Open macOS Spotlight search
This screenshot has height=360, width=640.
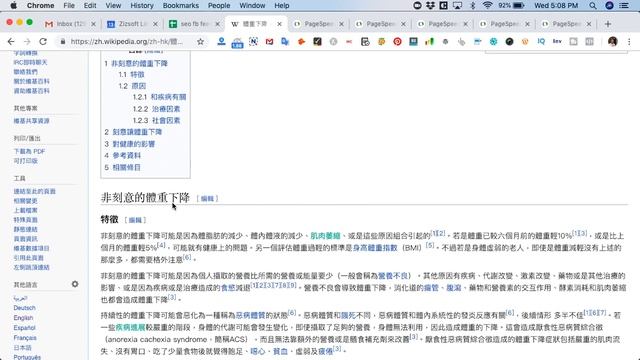[x=593, y=6]
